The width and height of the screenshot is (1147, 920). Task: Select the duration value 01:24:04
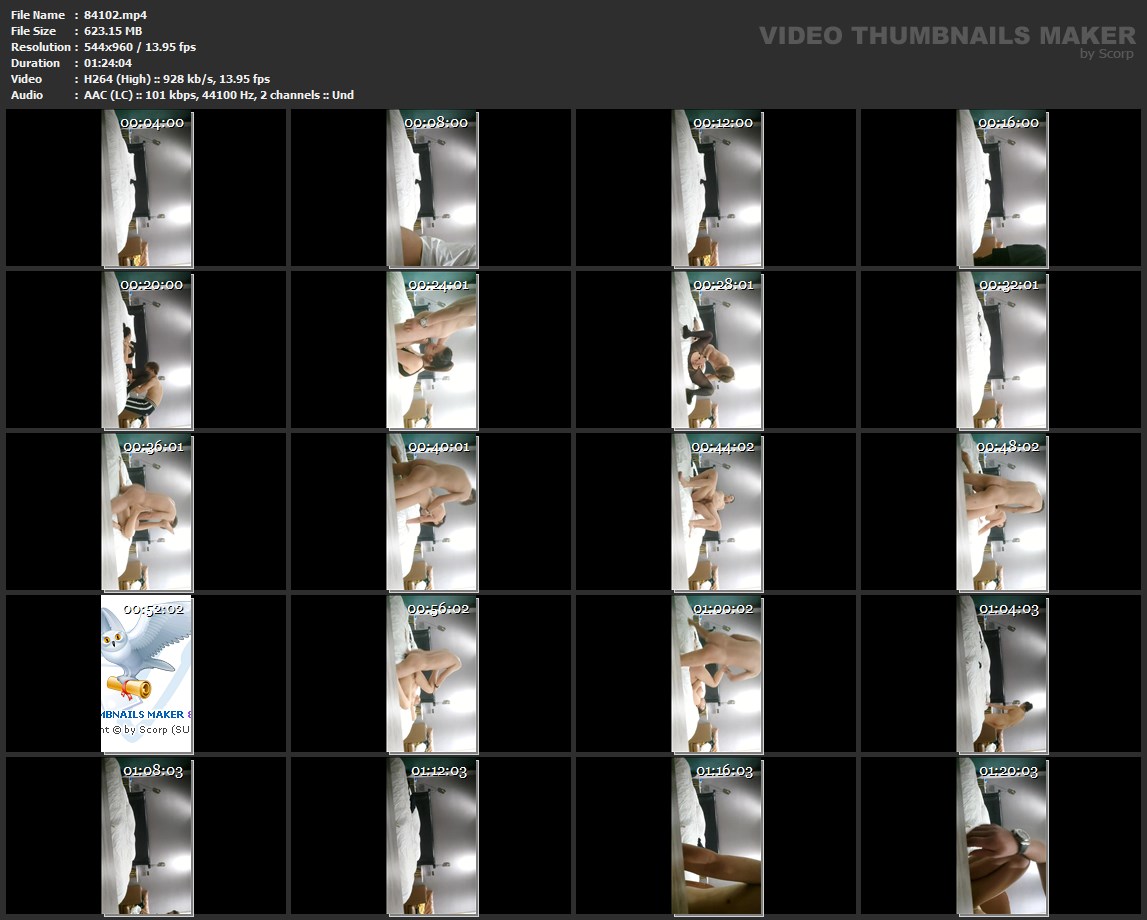point(110,63)
